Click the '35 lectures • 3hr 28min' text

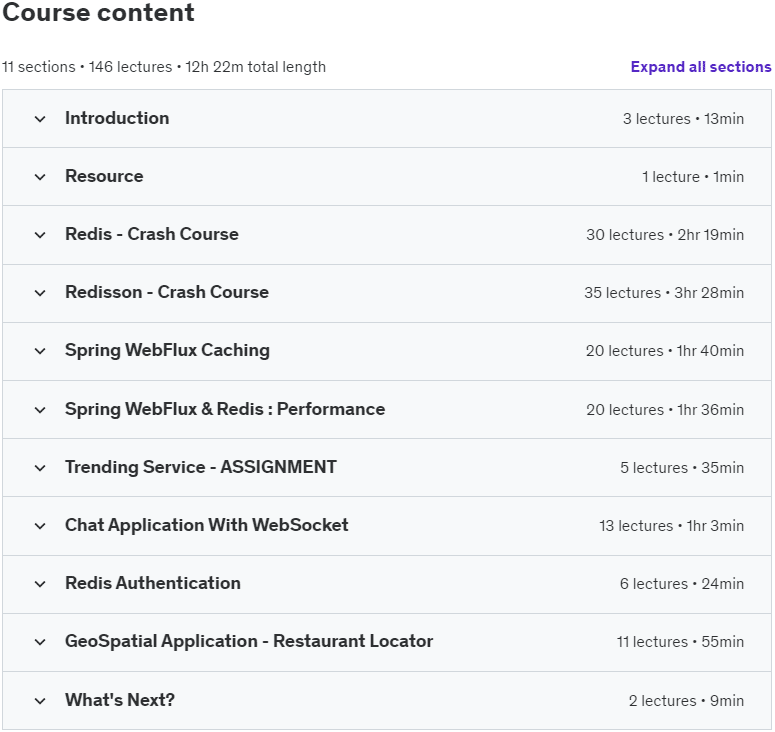(664, 293)
